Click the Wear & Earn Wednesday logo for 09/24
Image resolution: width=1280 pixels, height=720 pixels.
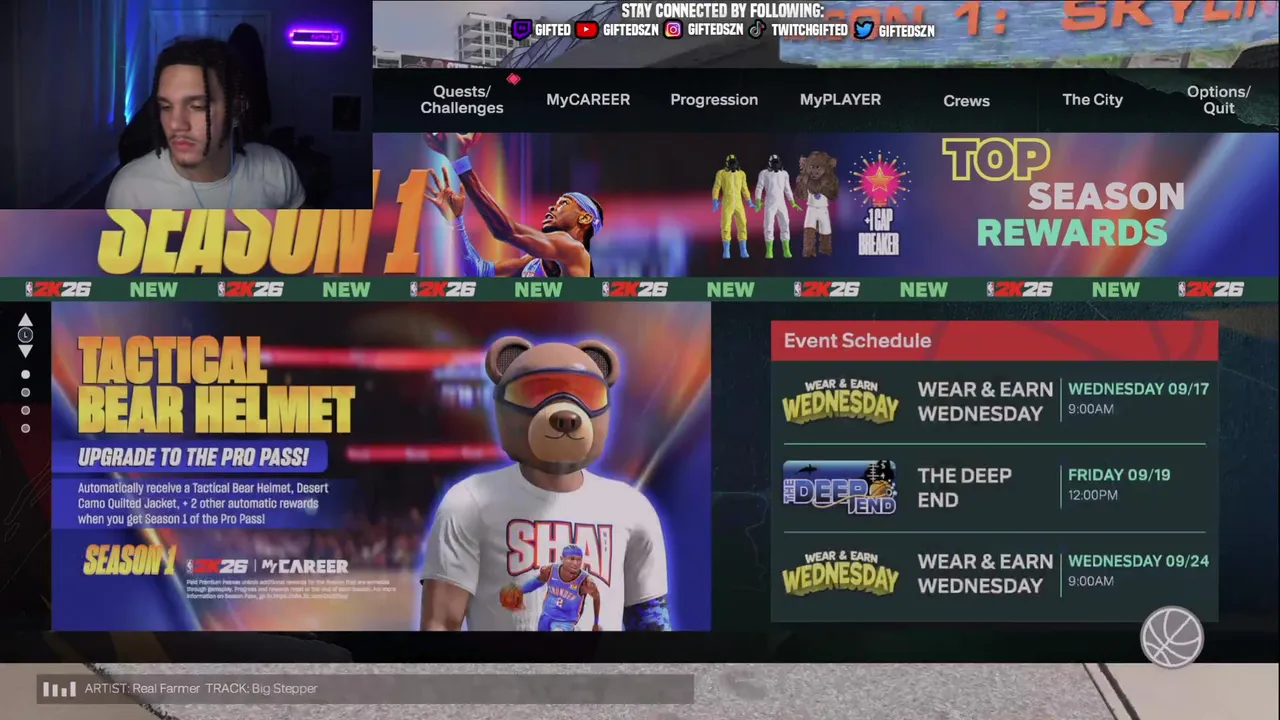(840, 574)
